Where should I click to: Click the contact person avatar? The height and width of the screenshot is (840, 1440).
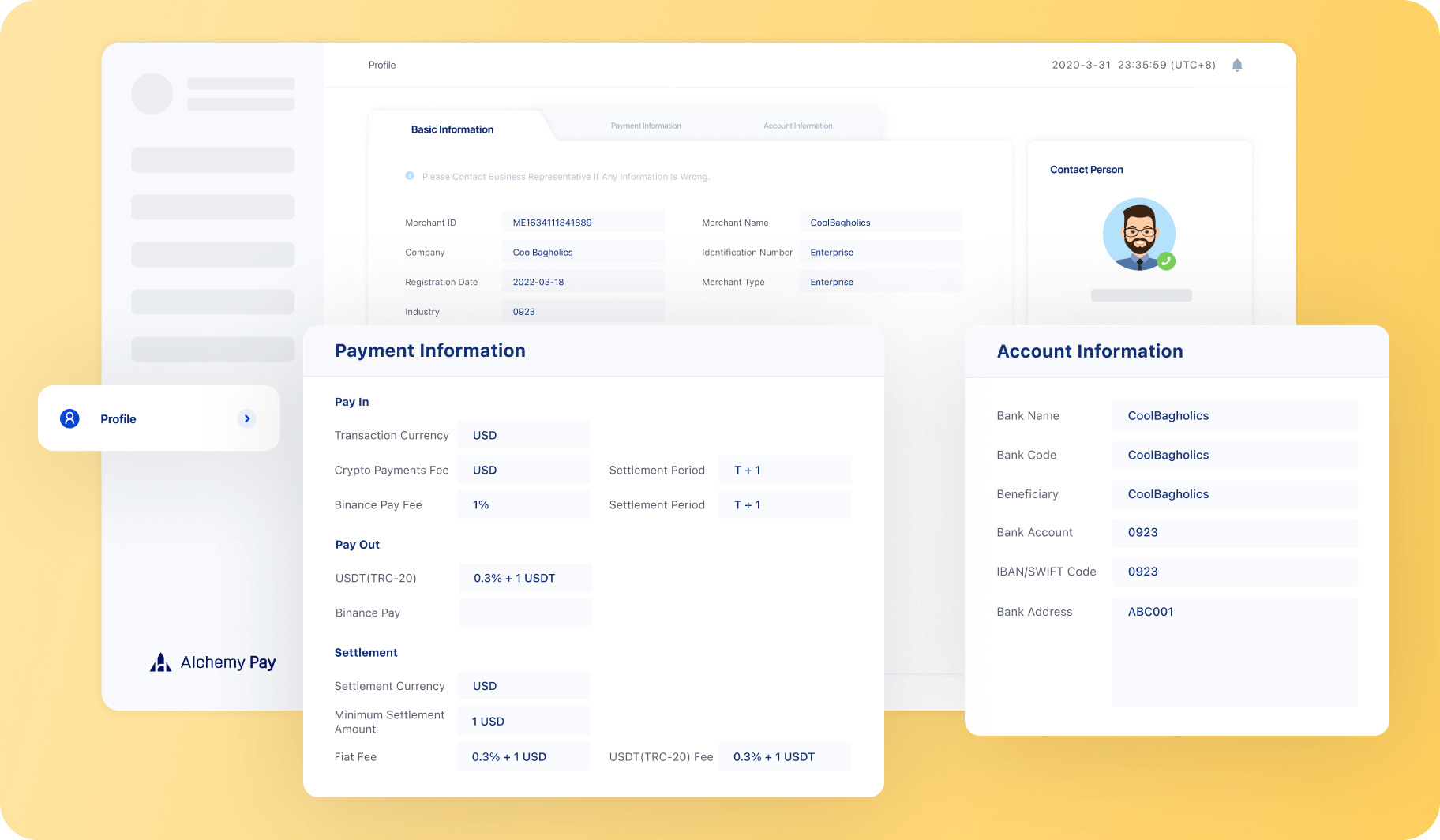pyautogui.click(x=1138, y=234)
